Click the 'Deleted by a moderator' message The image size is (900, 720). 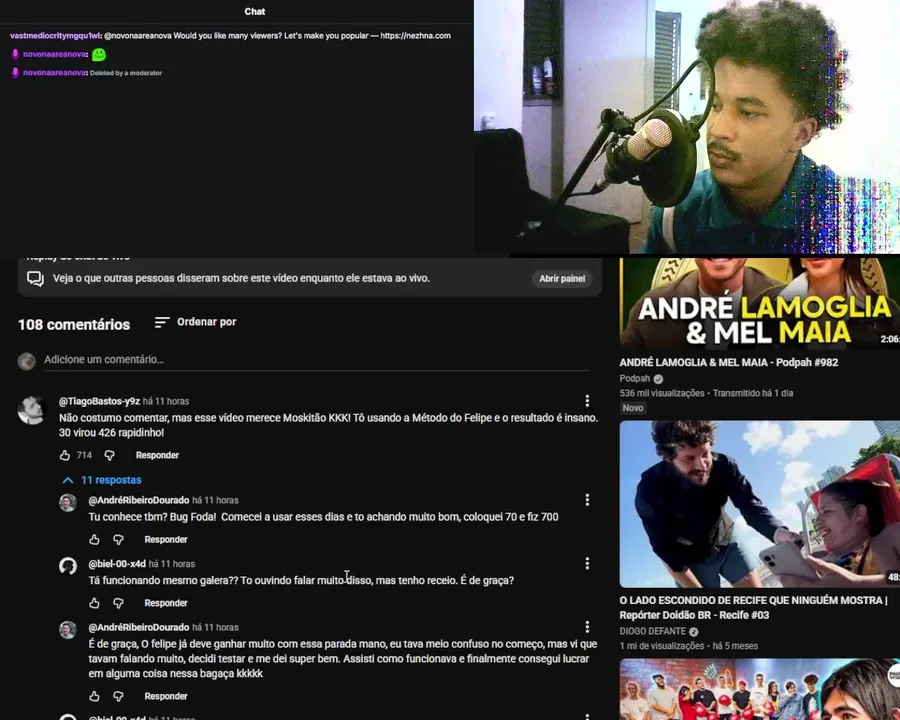[x=126, y=73]
